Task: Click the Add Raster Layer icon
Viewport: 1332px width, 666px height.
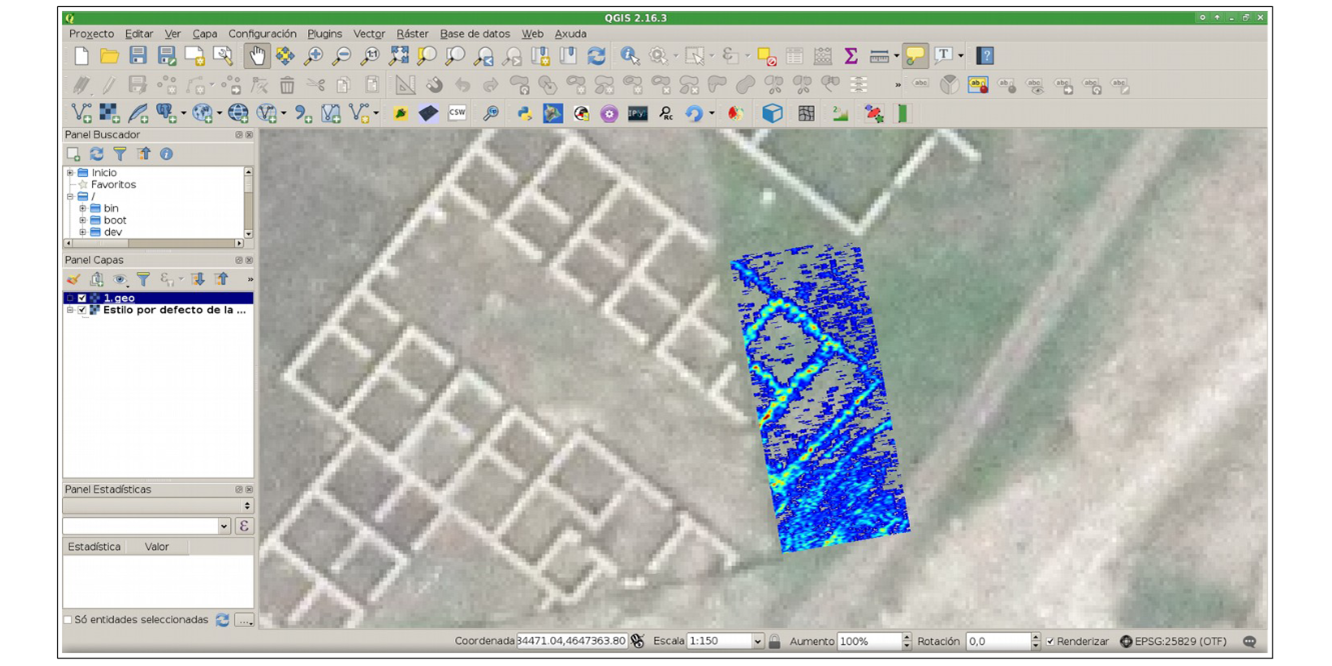Action: click(109, 114)
